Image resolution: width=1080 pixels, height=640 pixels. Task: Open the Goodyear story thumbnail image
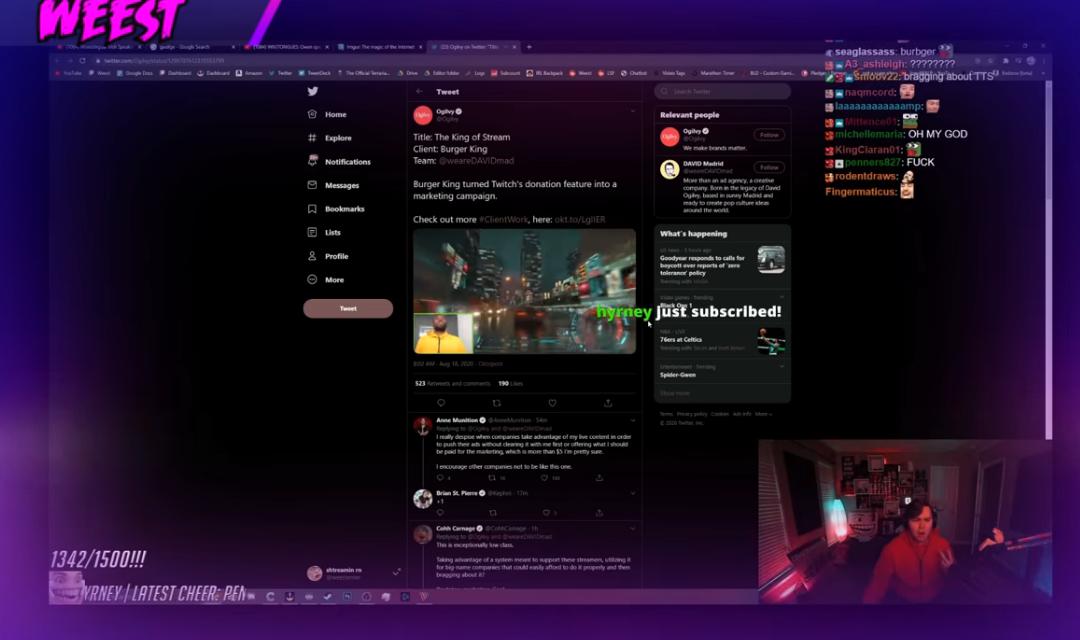(x=771, y=260)
